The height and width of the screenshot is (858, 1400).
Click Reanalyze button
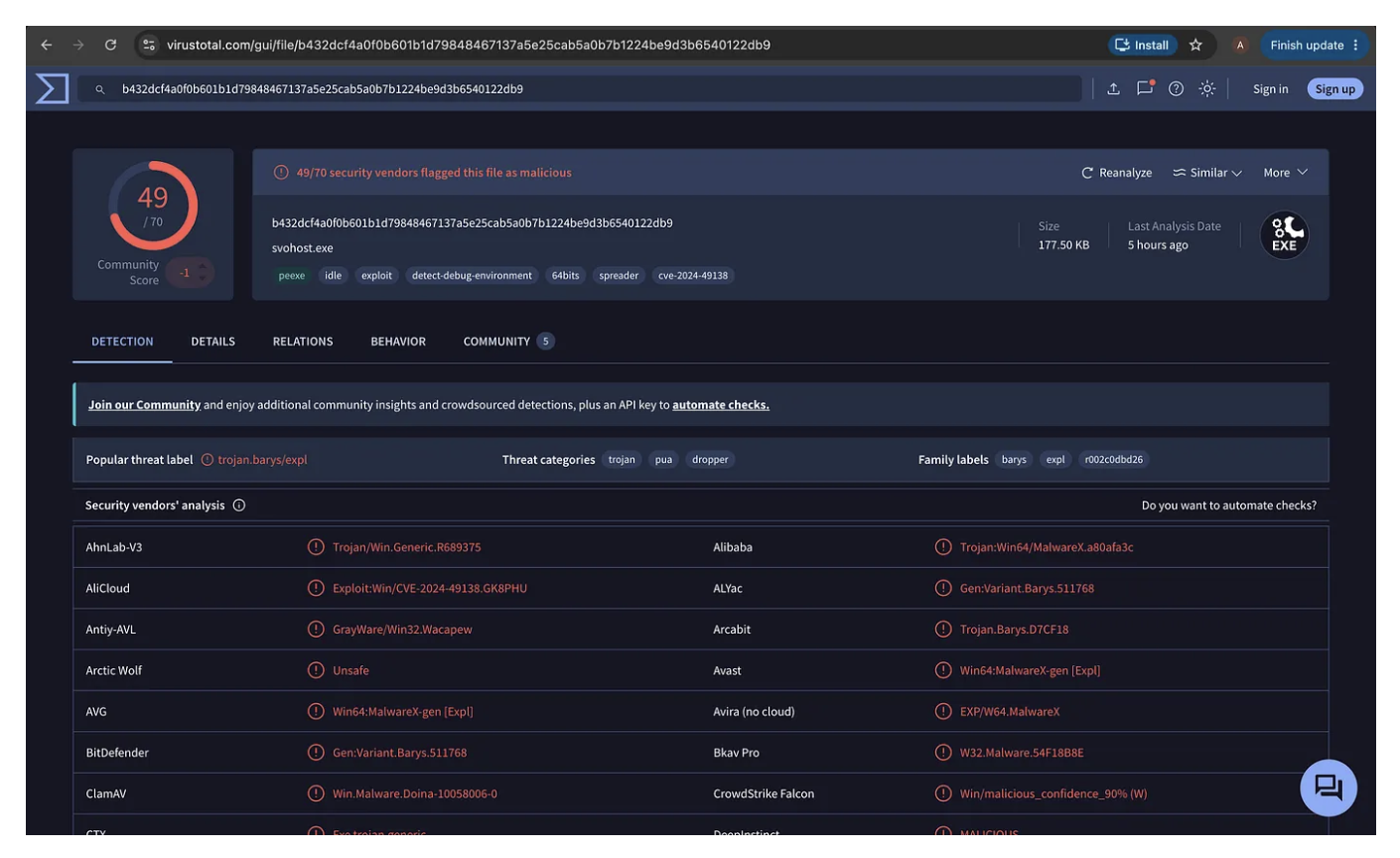1117,173
